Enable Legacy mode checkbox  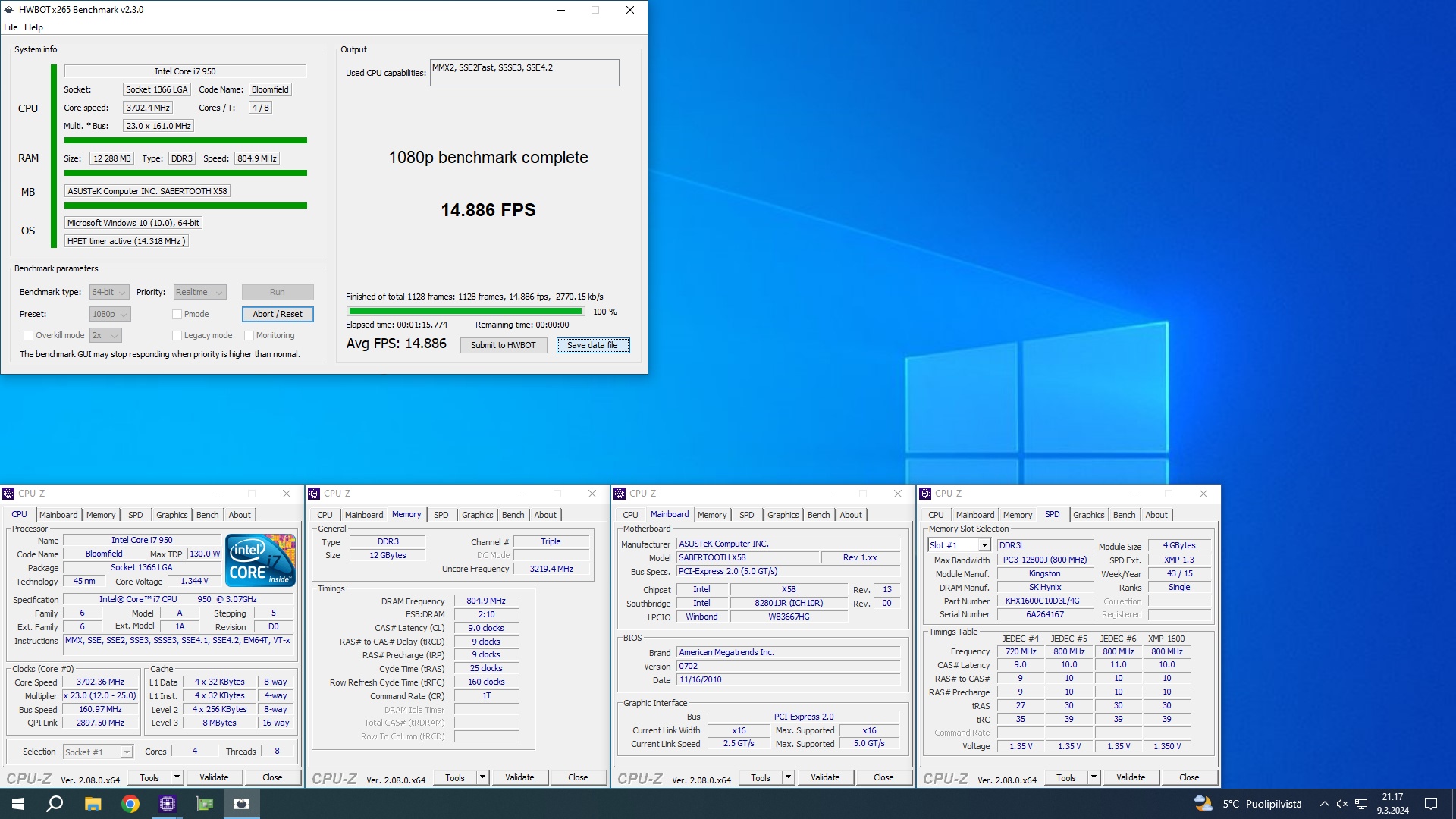click(x=177, y=335)
